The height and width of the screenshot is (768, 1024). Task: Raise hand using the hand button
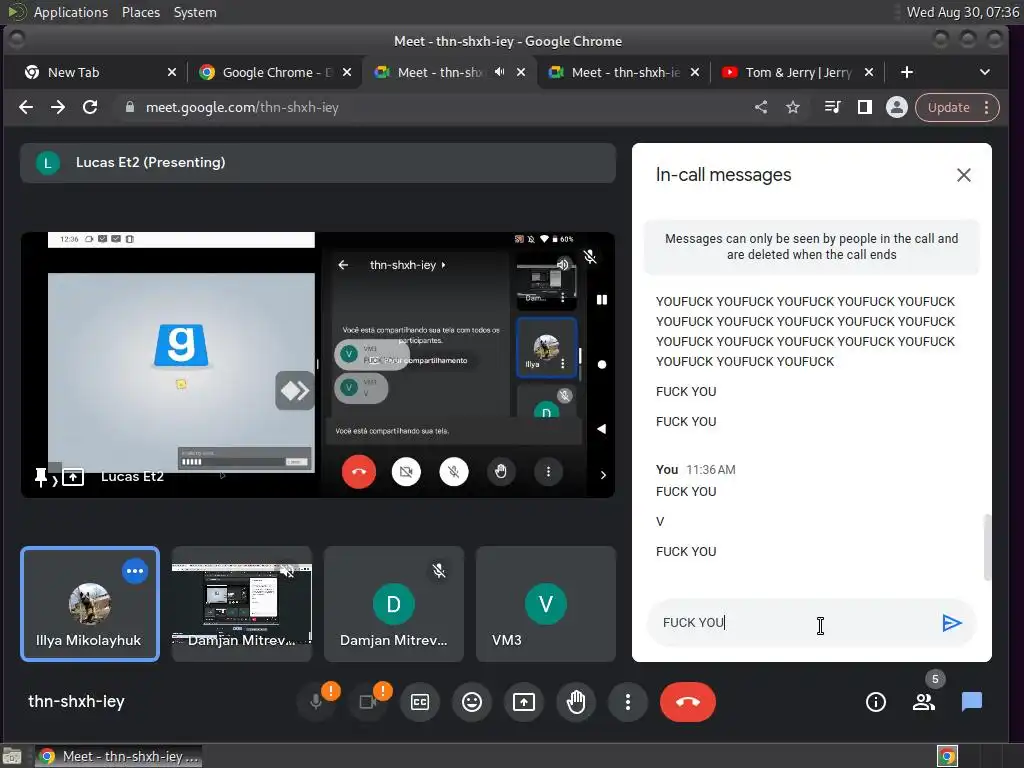[x=576, y=702]
